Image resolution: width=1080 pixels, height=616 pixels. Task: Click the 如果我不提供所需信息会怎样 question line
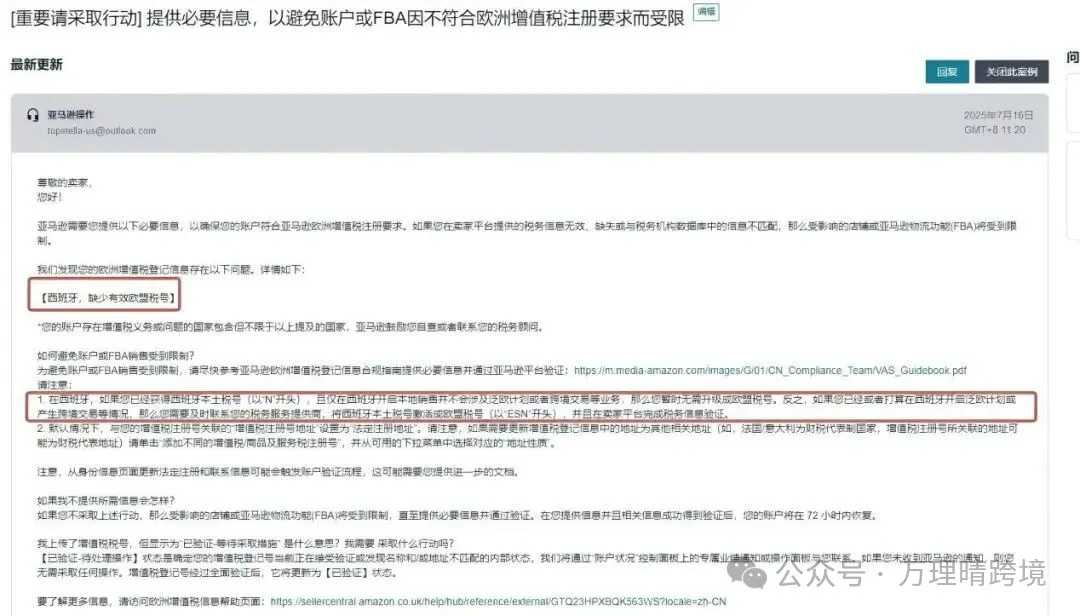tap(106, 500)
